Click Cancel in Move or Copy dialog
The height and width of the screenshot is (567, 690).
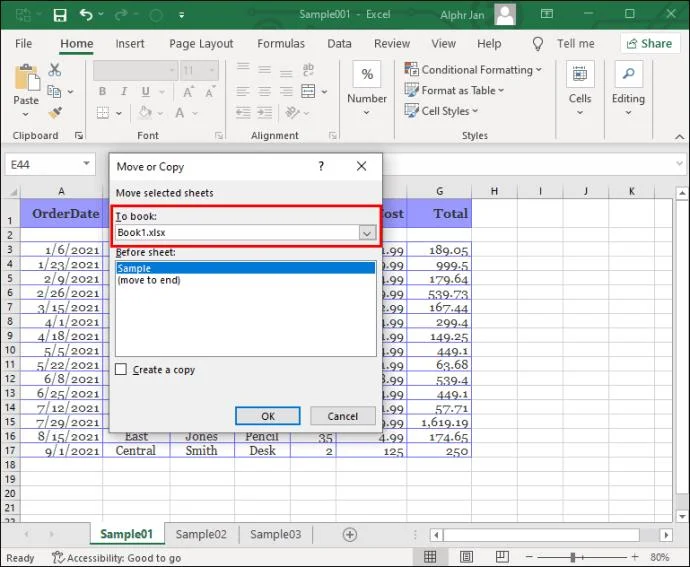[343, 416]
